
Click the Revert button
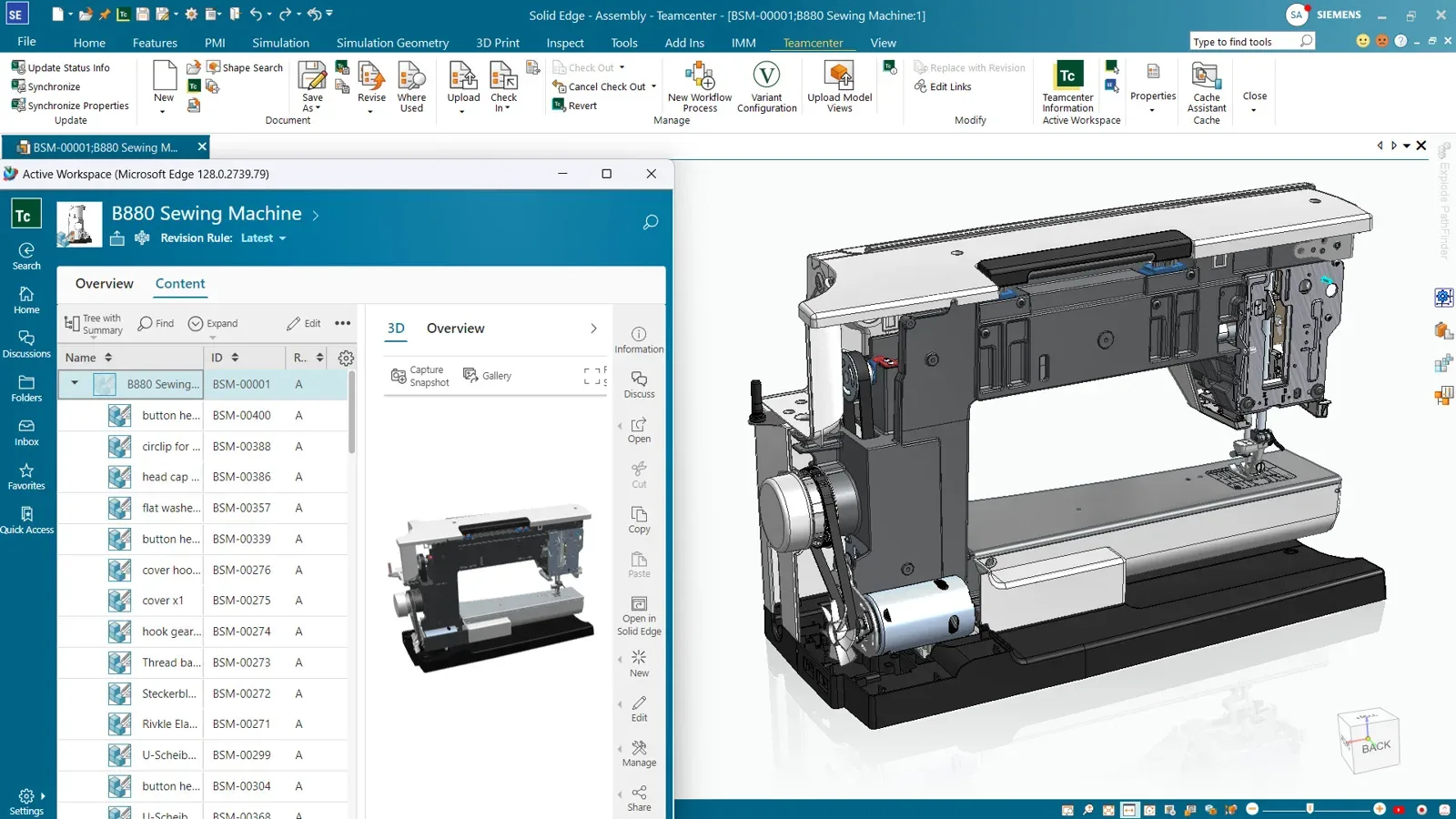tap(574, 106)
